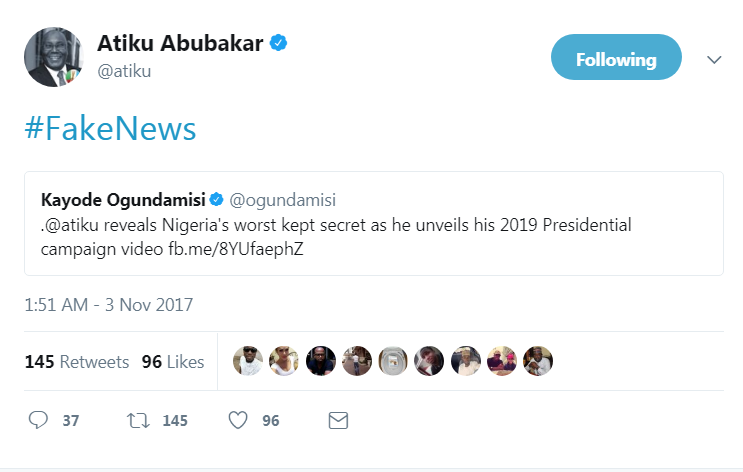Click the last liker avatar in row
This screenshot has height=472, width=743.
pos(537,361)
